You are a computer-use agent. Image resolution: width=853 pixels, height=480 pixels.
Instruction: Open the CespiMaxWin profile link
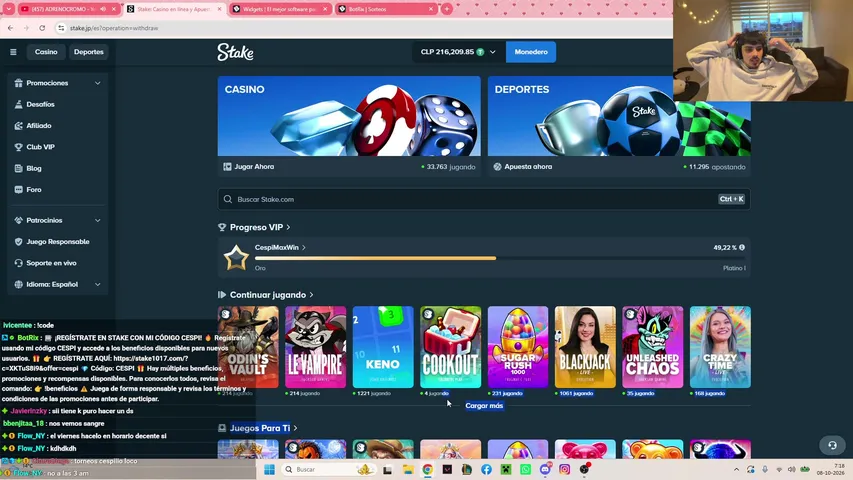coord(280,248)
